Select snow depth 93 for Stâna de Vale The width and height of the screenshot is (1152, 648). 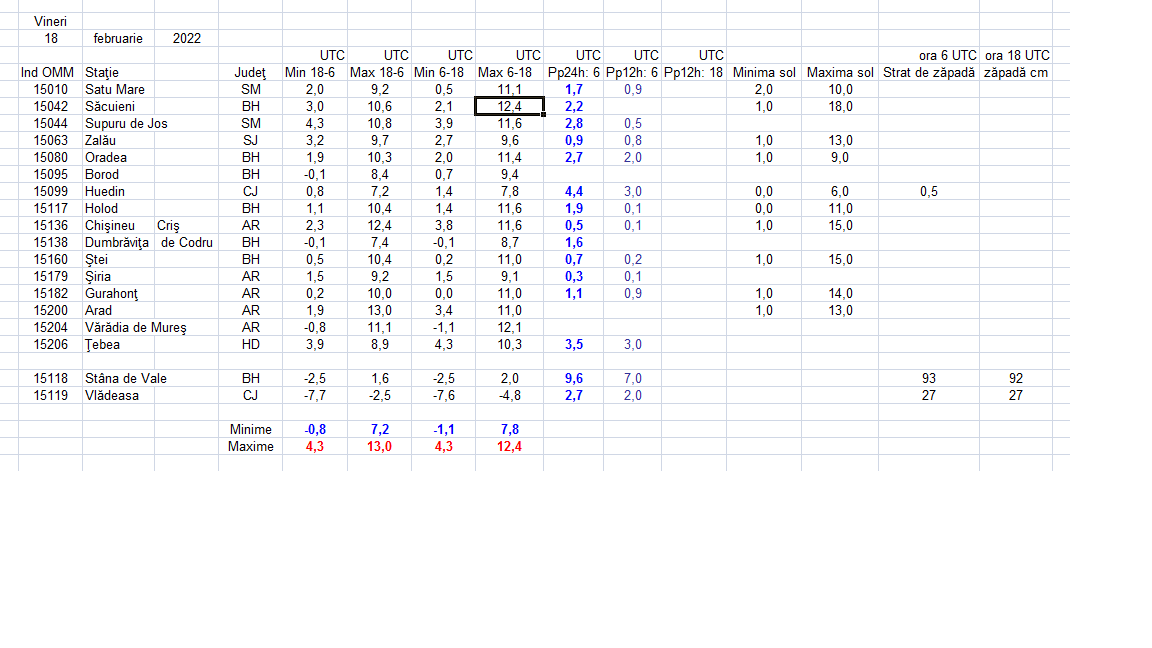coord(929,378)
